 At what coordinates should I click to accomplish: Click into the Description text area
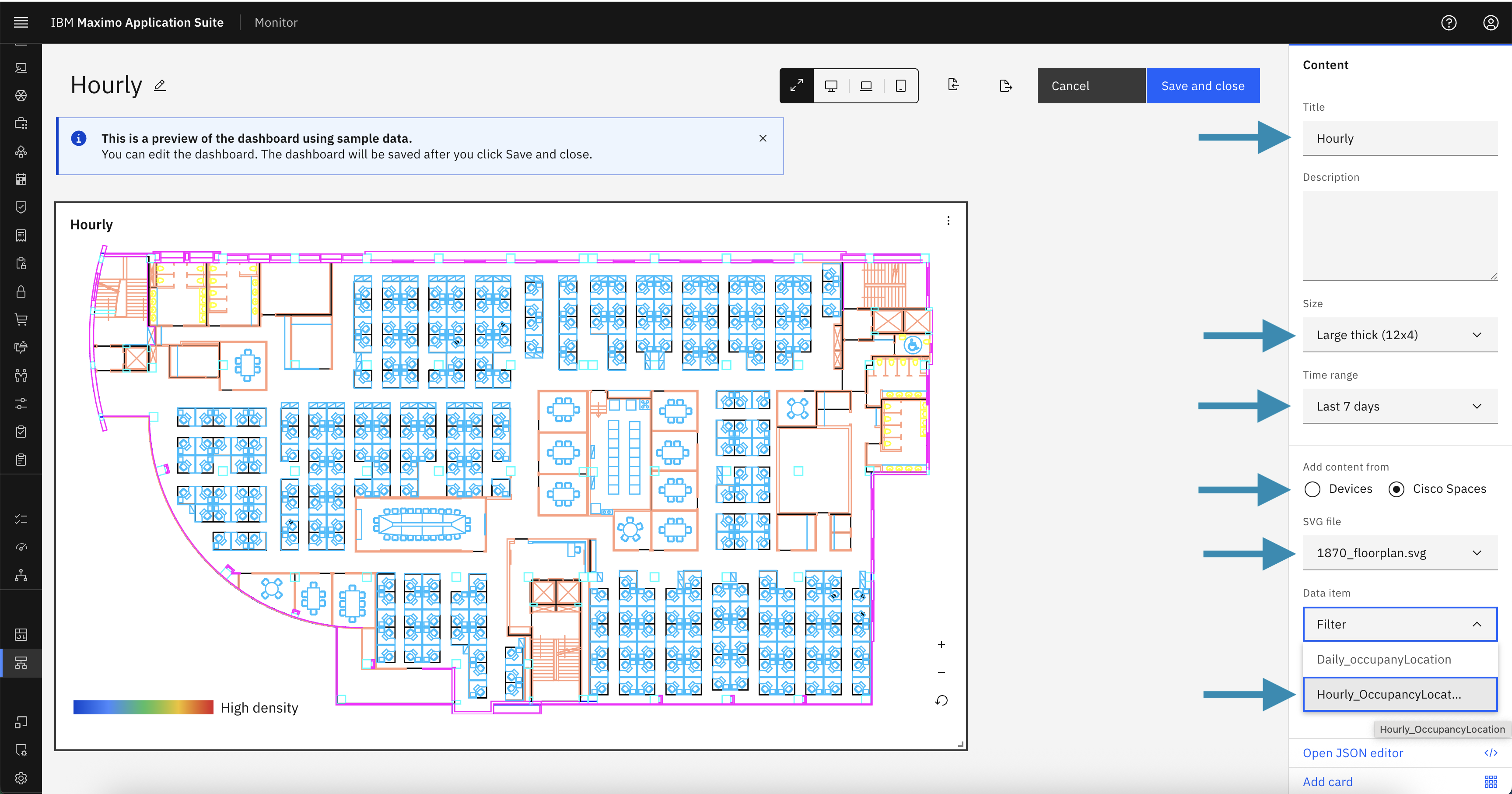(1400, 235)
